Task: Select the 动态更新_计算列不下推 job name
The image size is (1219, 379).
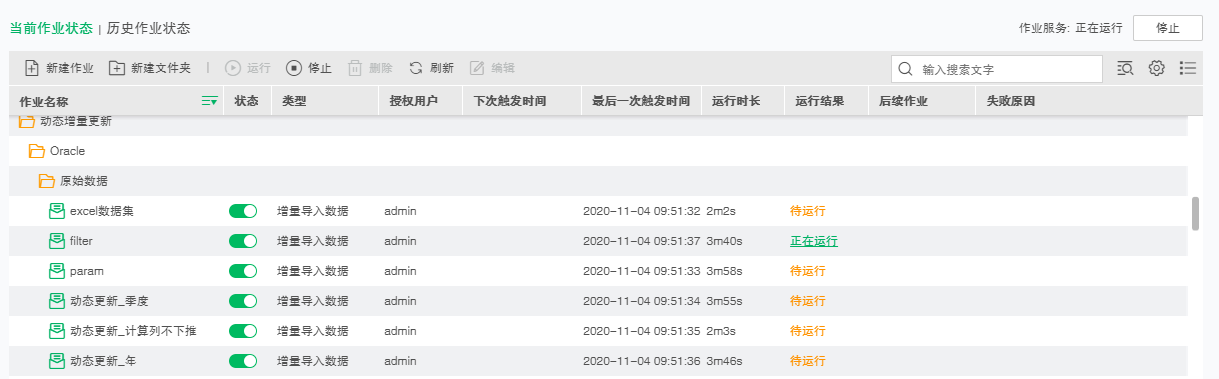Action: [133, 331]
